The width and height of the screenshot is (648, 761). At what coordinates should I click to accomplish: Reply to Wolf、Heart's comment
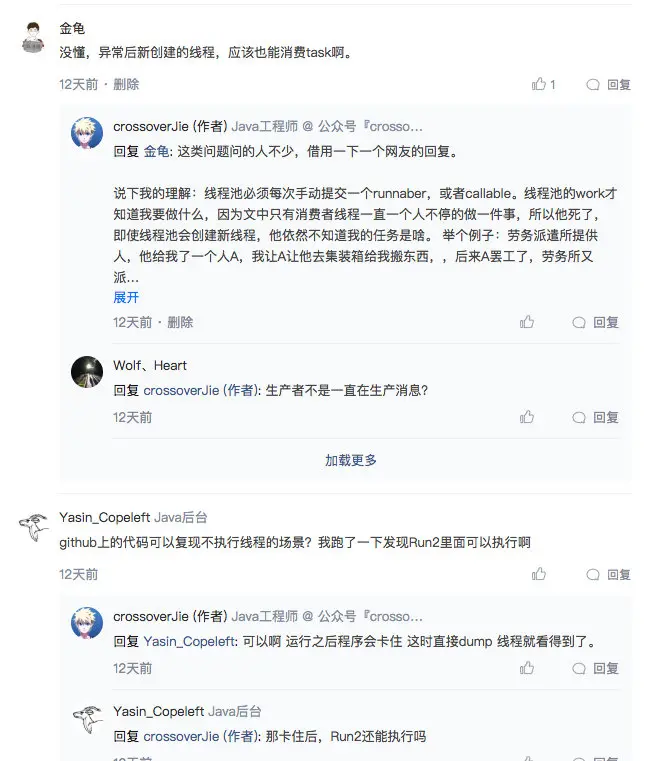pyautogui.click(x=596, y=417)
